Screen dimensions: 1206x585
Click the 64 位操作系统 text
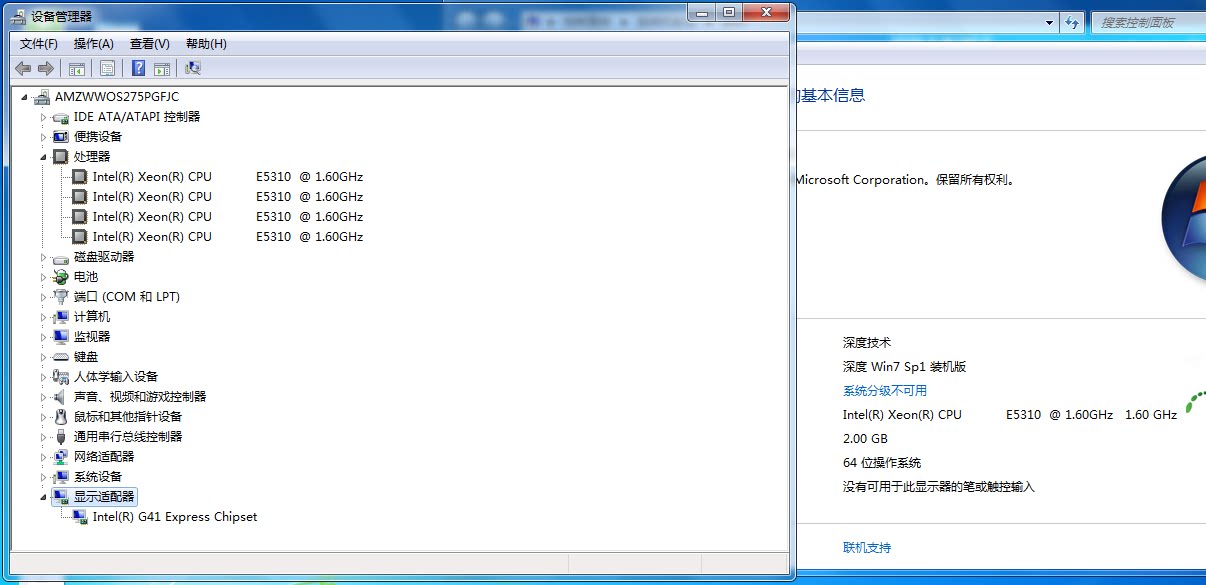pos(882,463)
